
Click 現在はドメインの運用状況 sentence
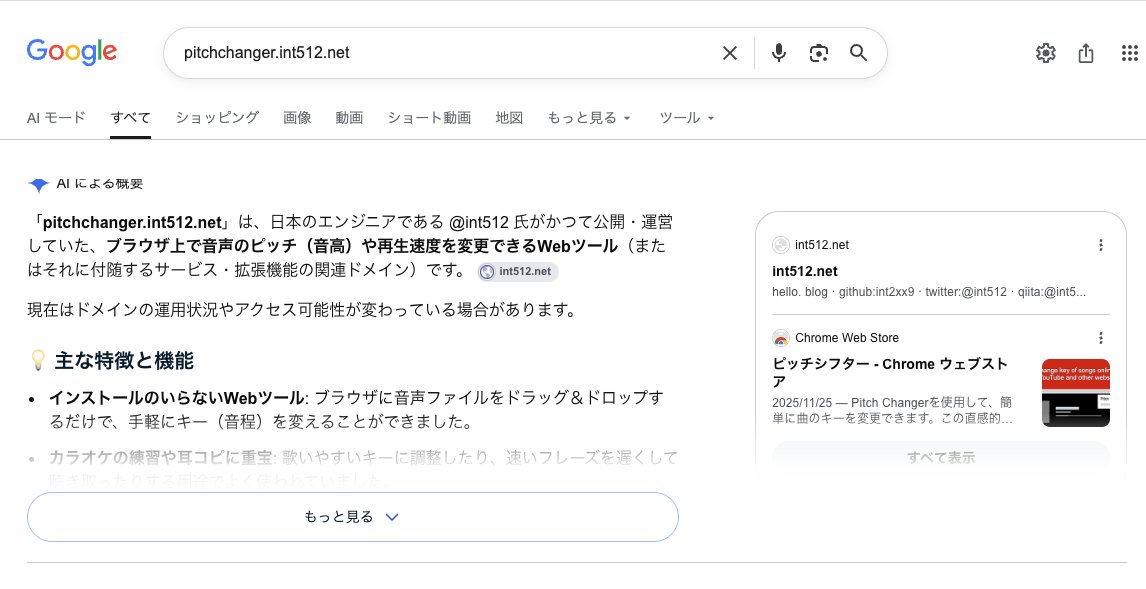point(302,310)
